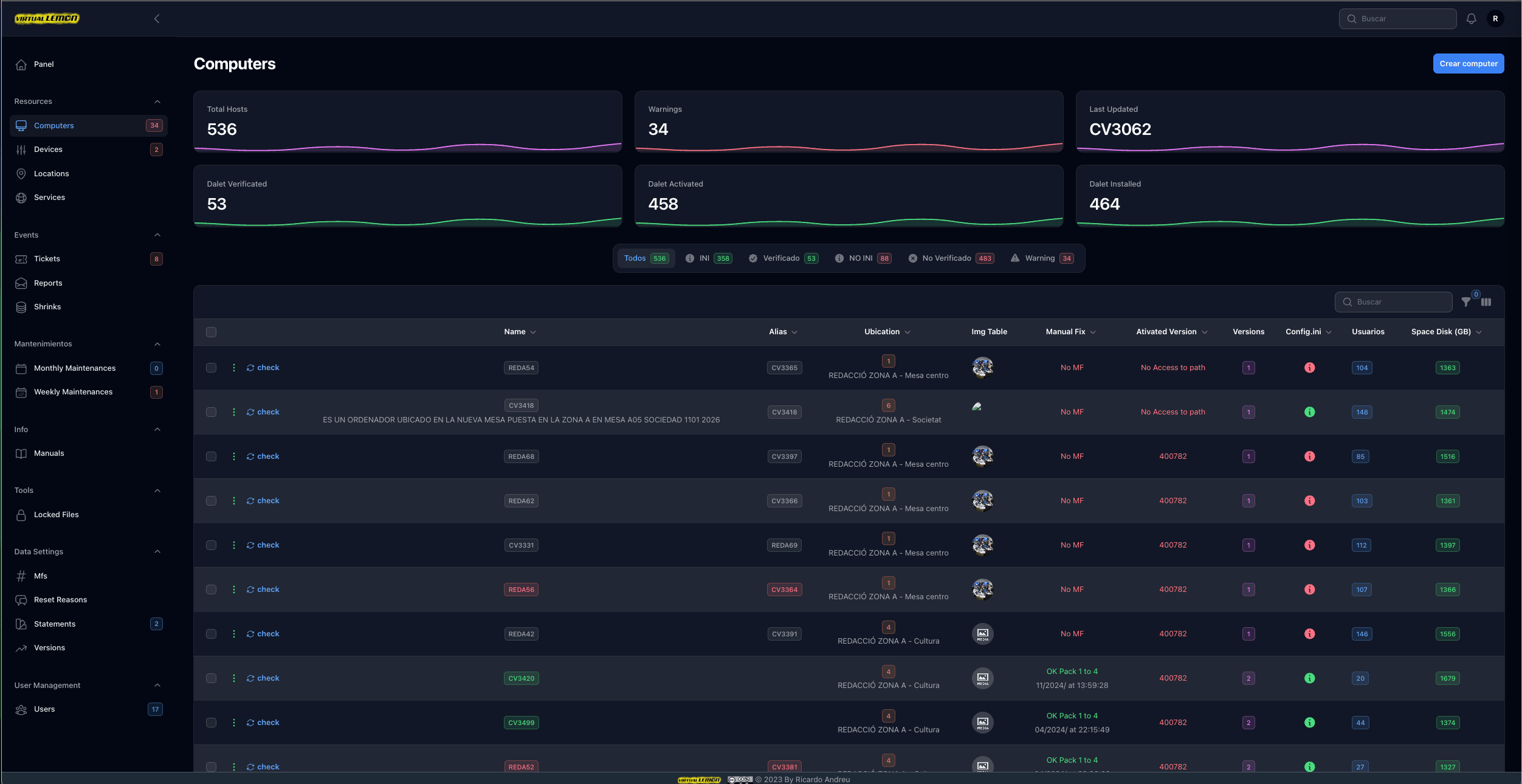Open the table filter funnel icon

(x=1466, y=302)
